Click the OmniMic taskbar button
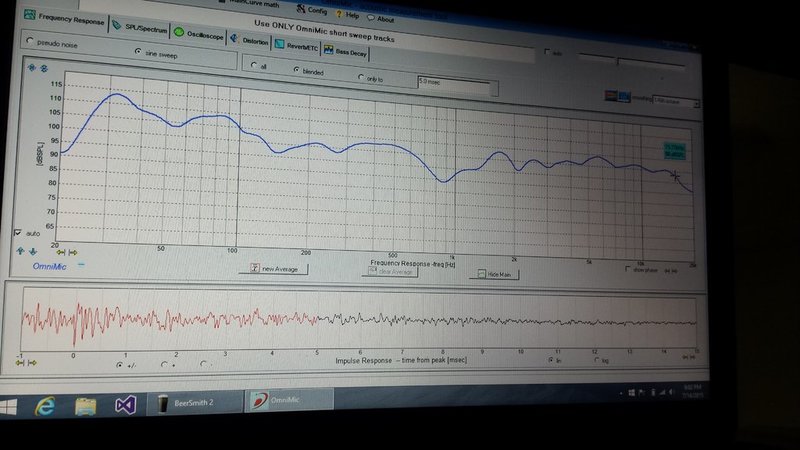This screenshot has height=450, width=800. tap(289, 400)
